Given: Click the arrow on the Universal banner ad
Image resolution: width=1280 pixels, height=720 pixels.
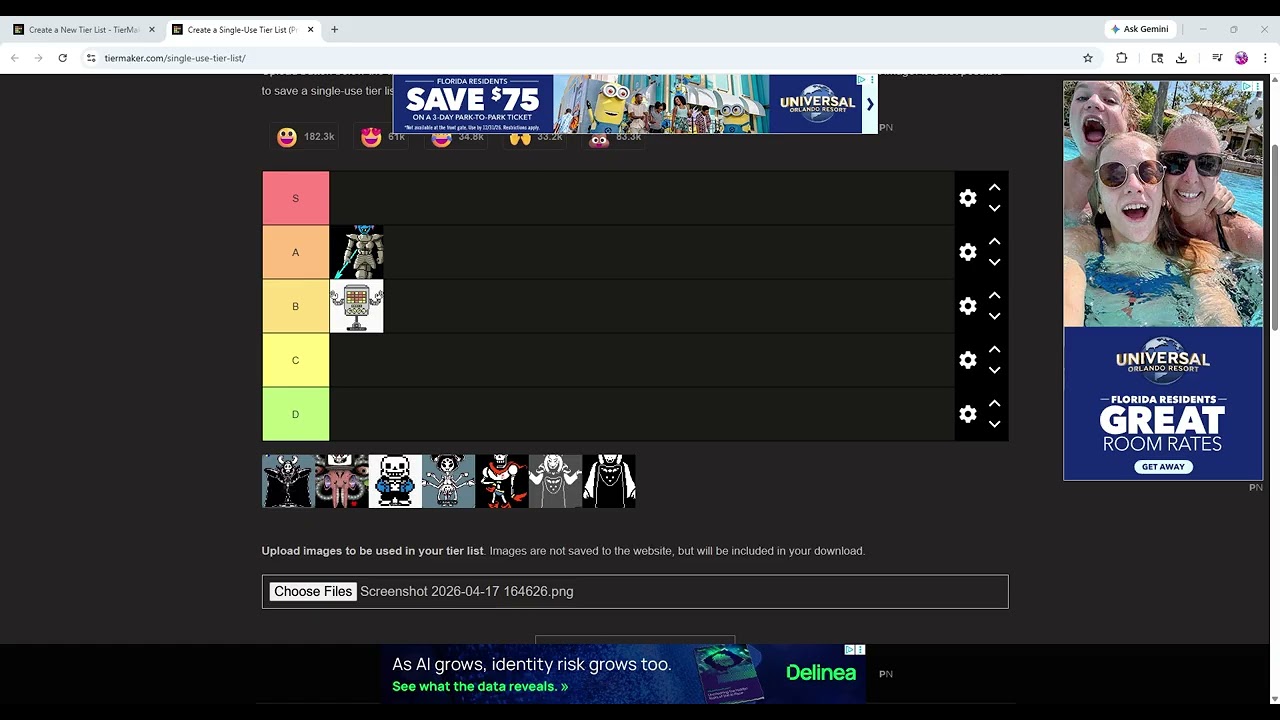Looking at the screenshot, I should [870, 103].
